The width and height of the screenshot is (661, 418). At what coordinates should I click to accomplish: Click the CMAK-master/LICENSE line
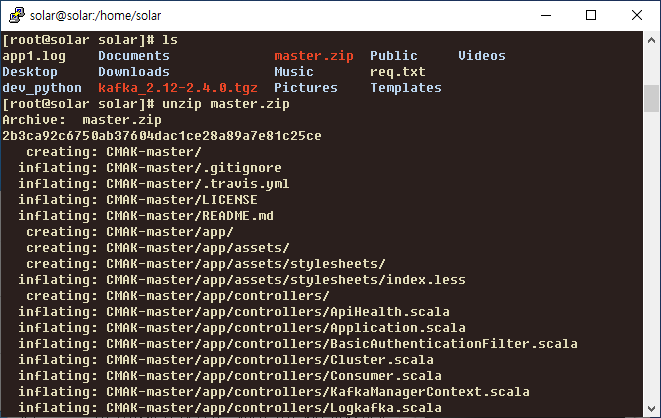138,200
